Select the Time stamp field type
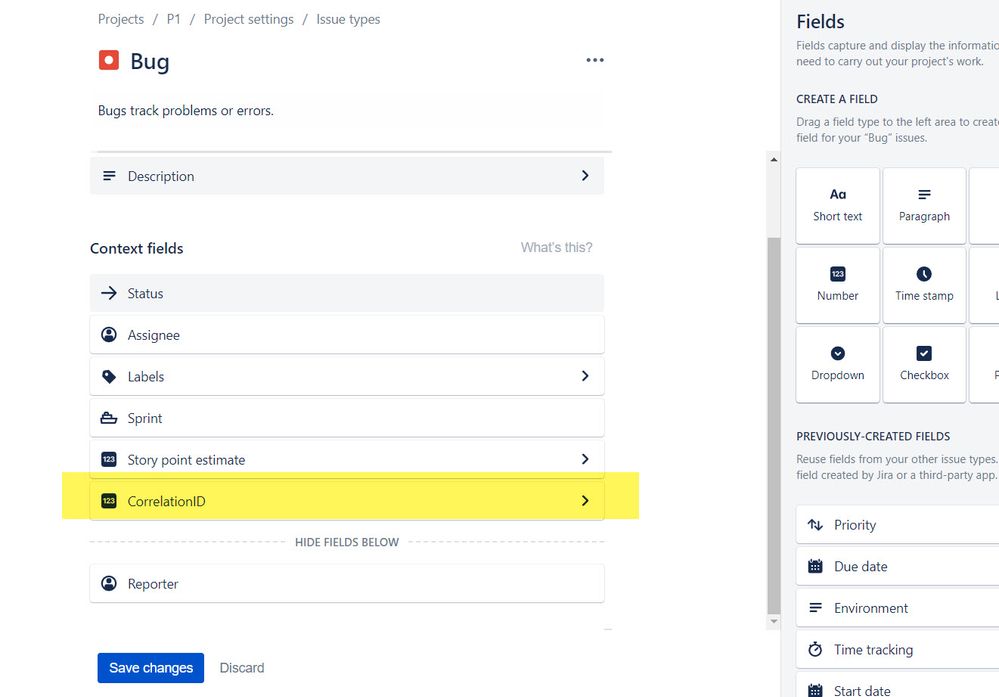999x697 pixels. [924, 285]
